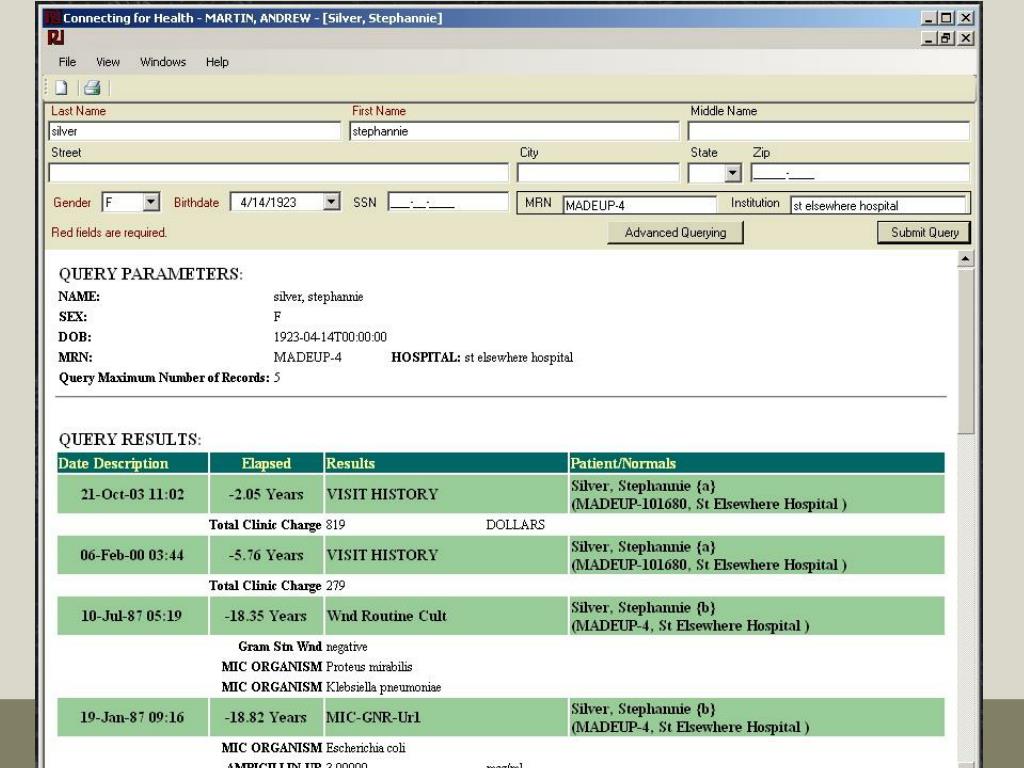This screenshot has width=1024, height=768.
Task: Click the results scrollbar up arrow
Action: (965, 259)
